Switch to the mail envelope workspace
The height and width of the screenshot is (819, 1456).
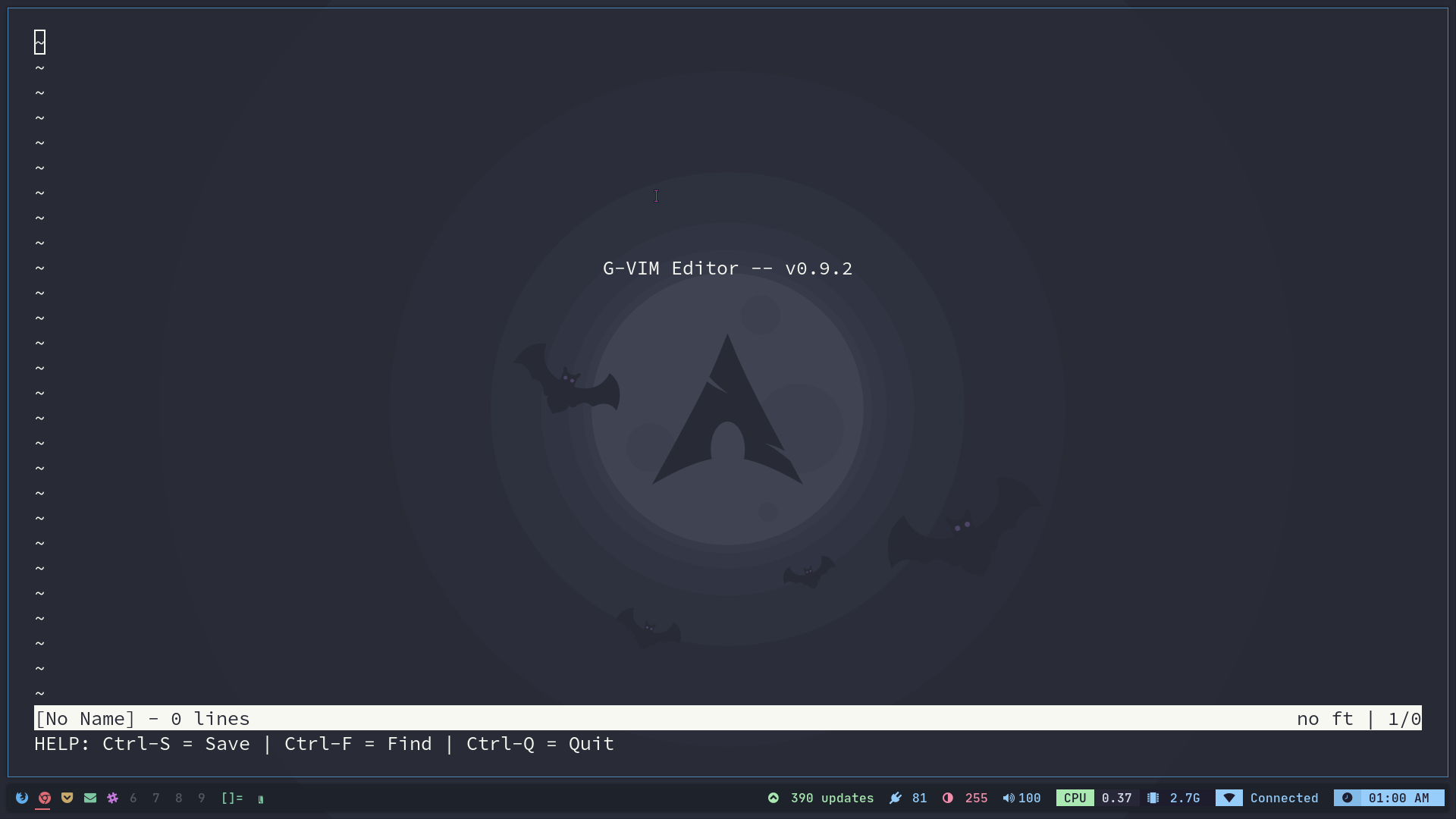point(90,798)
